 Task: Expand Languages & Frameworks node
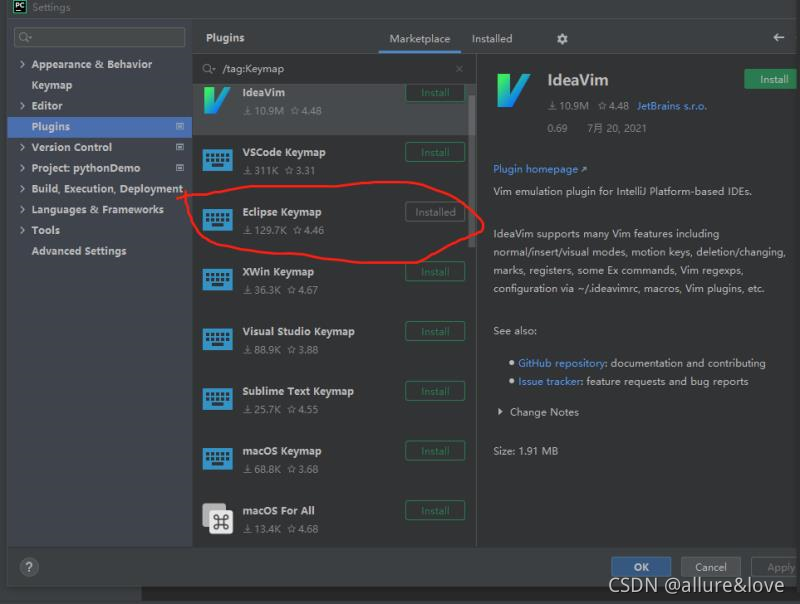(x=22, y=209)
